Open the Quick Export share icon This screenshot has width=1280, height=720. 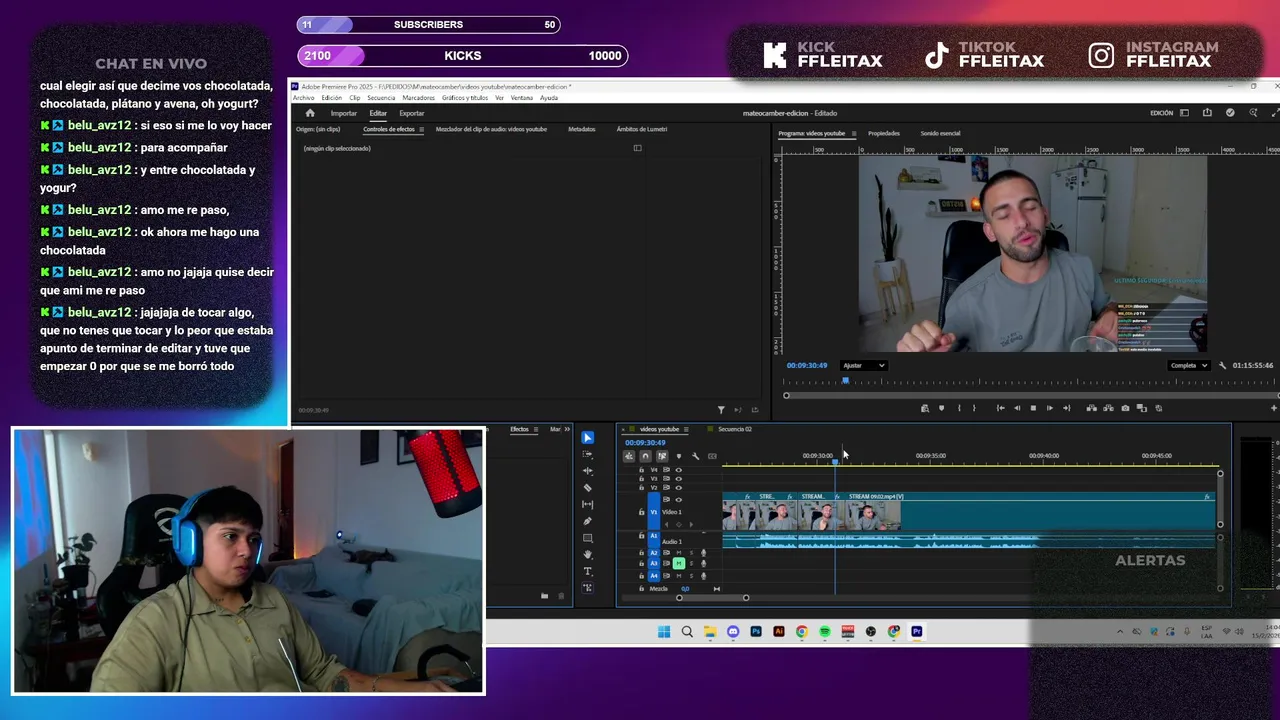click(x=1207, y=113)
